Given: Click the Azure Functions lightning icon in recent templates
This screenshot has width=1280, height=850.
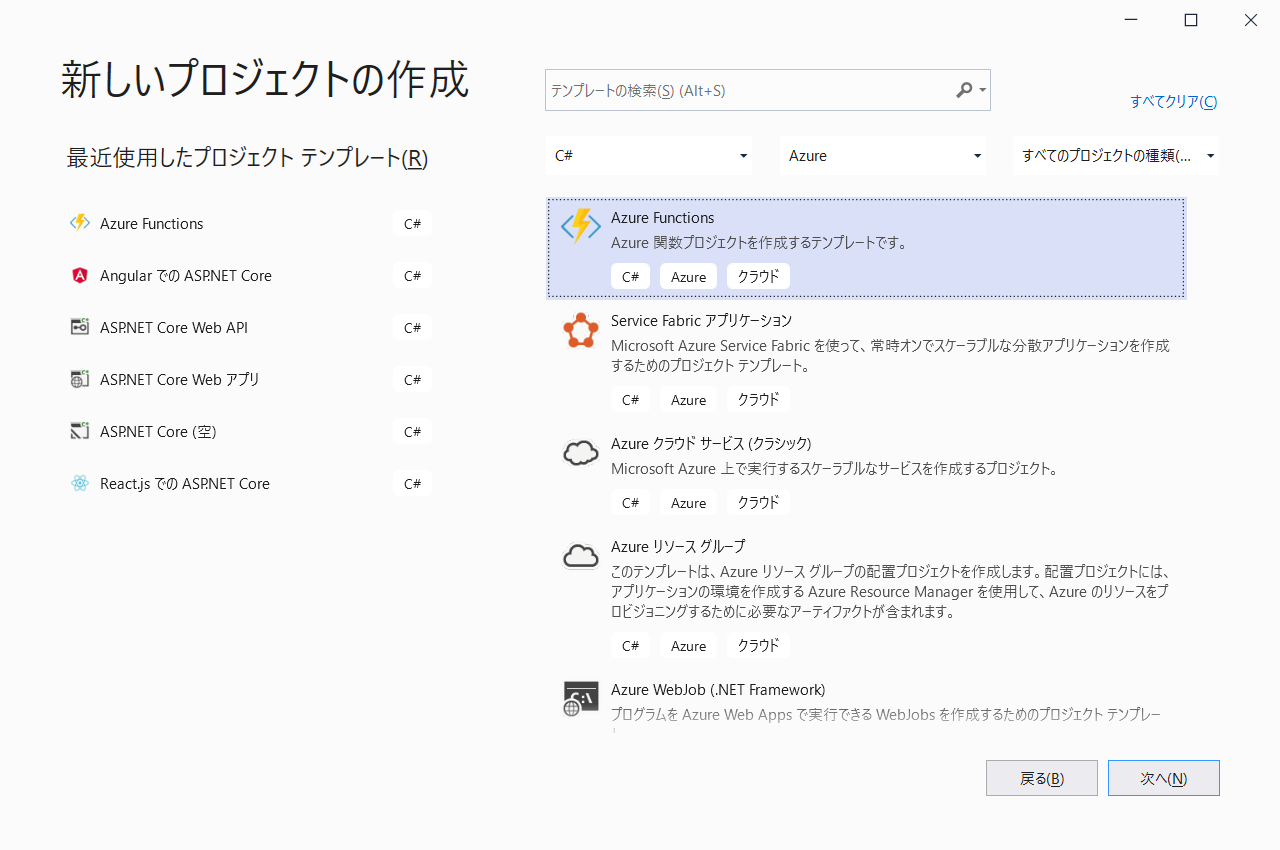Looking at the screenshot, I should (x=80, y=223).
